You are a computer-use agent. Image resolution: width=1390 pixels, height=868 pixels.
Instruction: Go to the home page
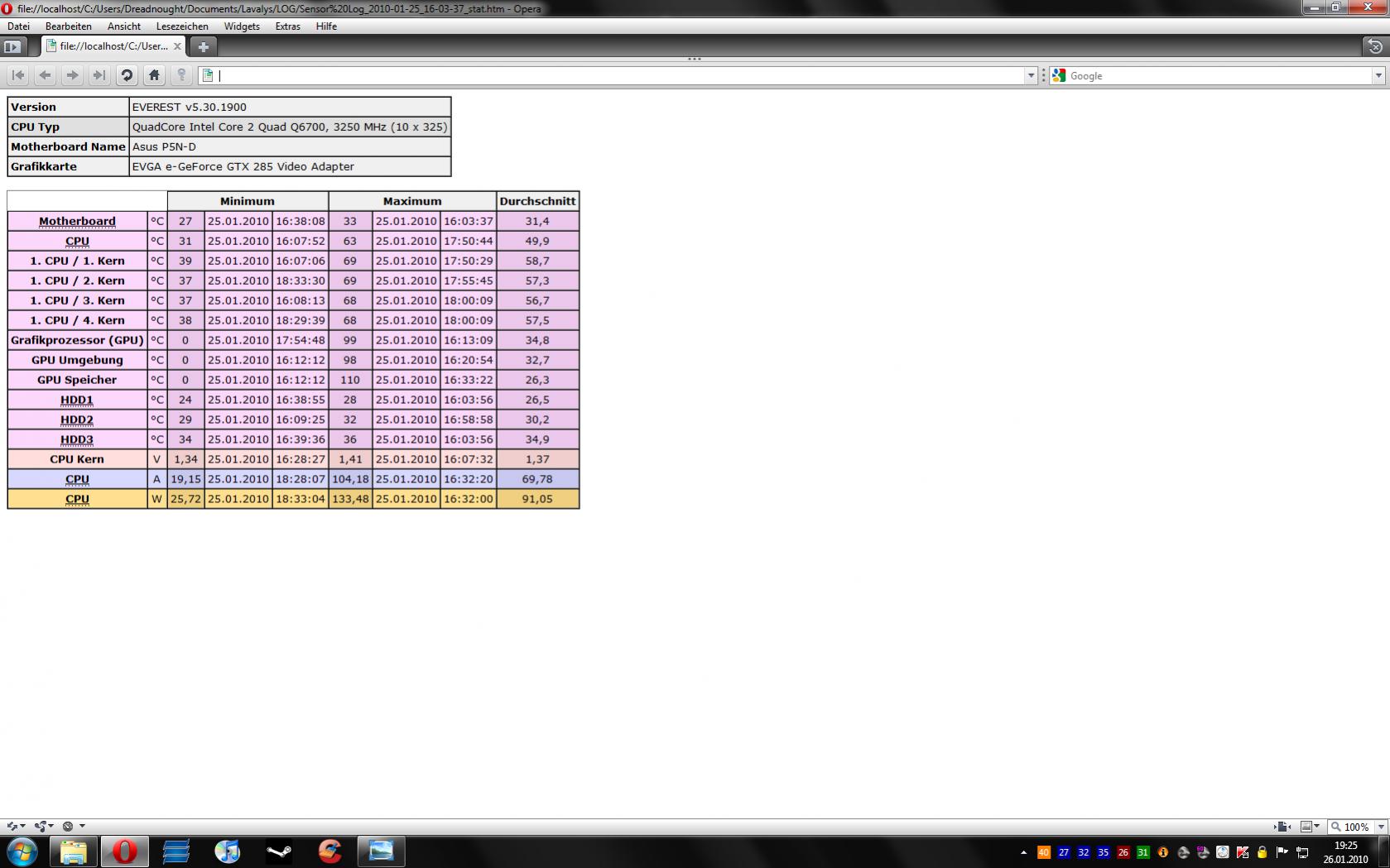click(154, 75)
